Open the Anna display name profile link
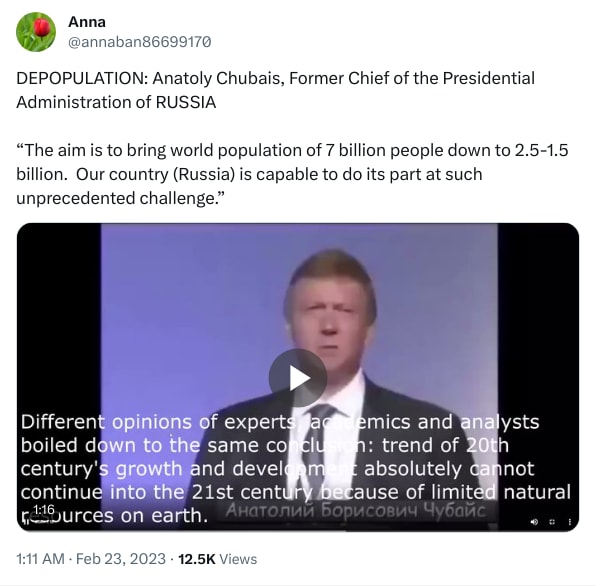Screen dimensions: 611x586 click(86, 21)
